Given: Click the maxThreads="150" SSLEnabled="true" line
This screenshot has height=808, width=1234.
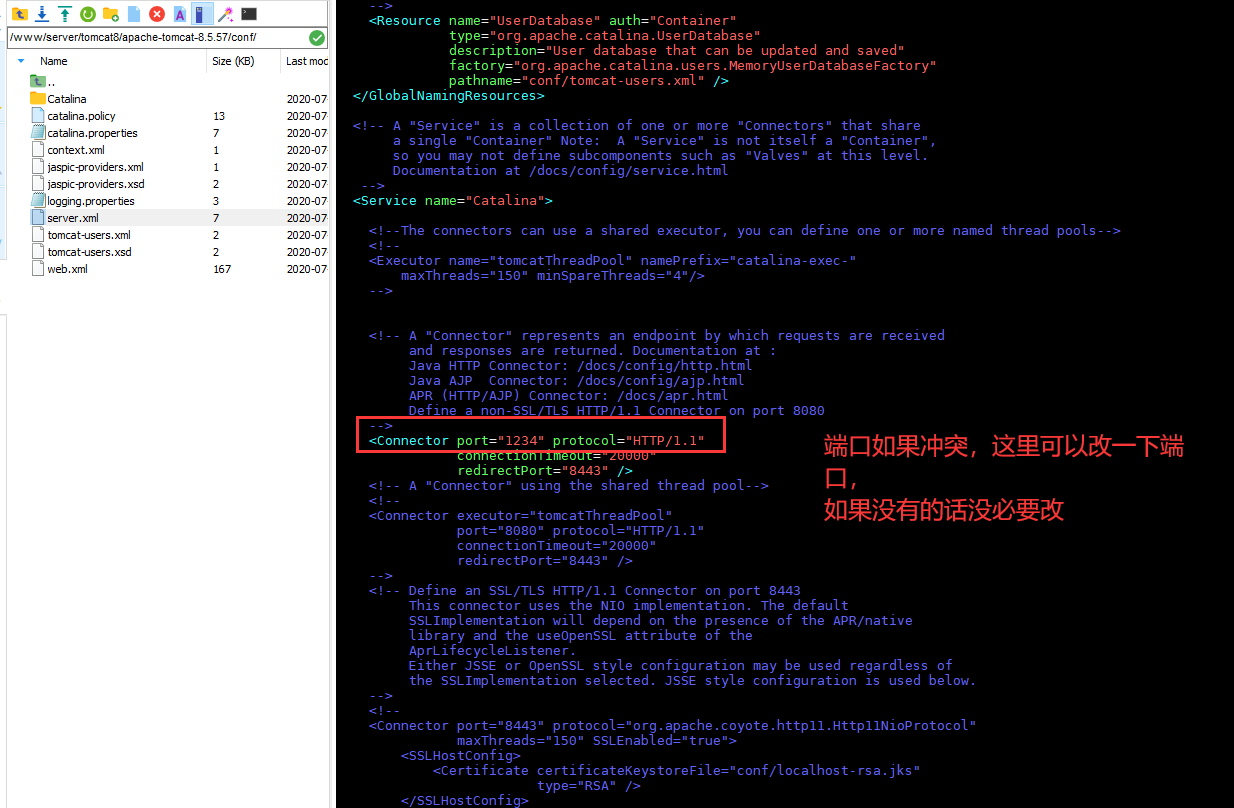Looking at the screenshot, I should [x=596, y=740].
